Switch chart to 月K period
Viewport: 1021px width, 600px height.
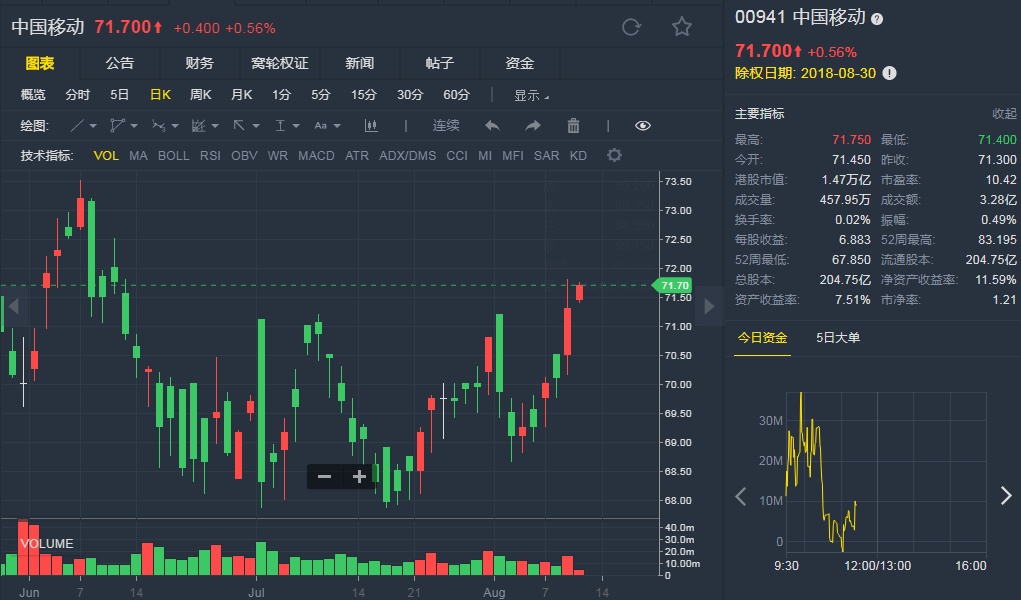tap(242, 95)
